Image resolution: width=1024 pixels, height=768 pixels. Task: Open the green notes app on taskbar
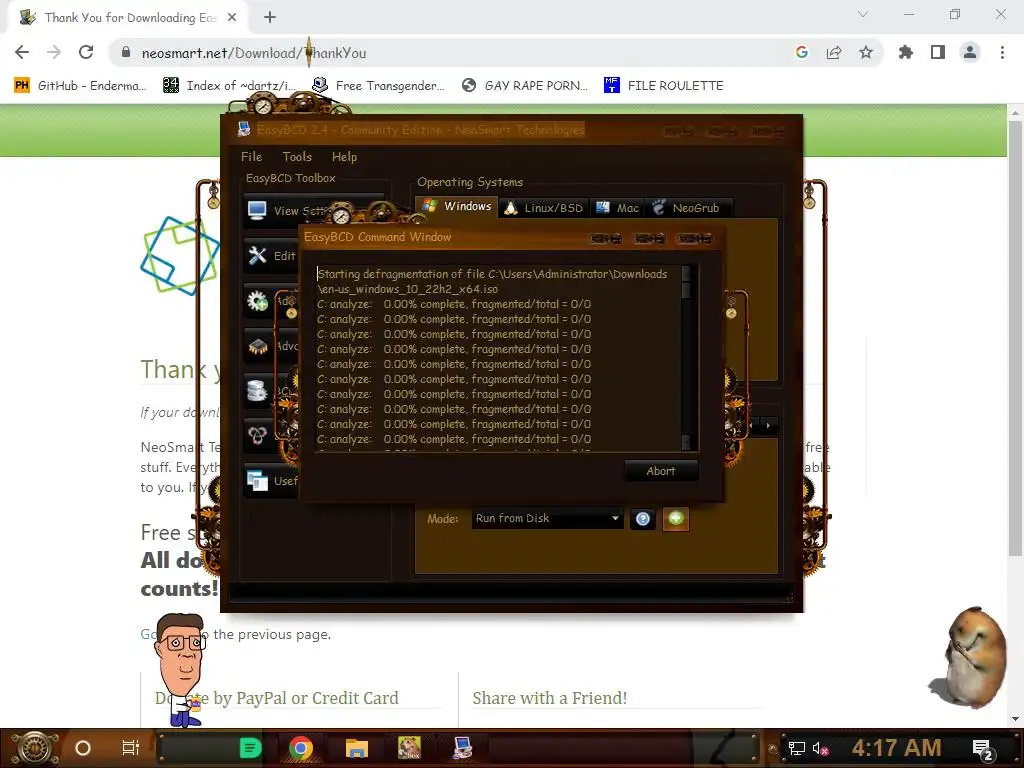click(250, 748)
